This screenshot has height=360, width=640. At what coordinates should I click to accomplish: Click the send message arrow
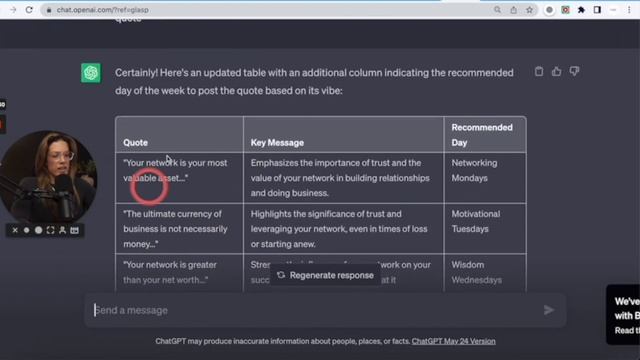pyautogui.click(x=549, y=310)
